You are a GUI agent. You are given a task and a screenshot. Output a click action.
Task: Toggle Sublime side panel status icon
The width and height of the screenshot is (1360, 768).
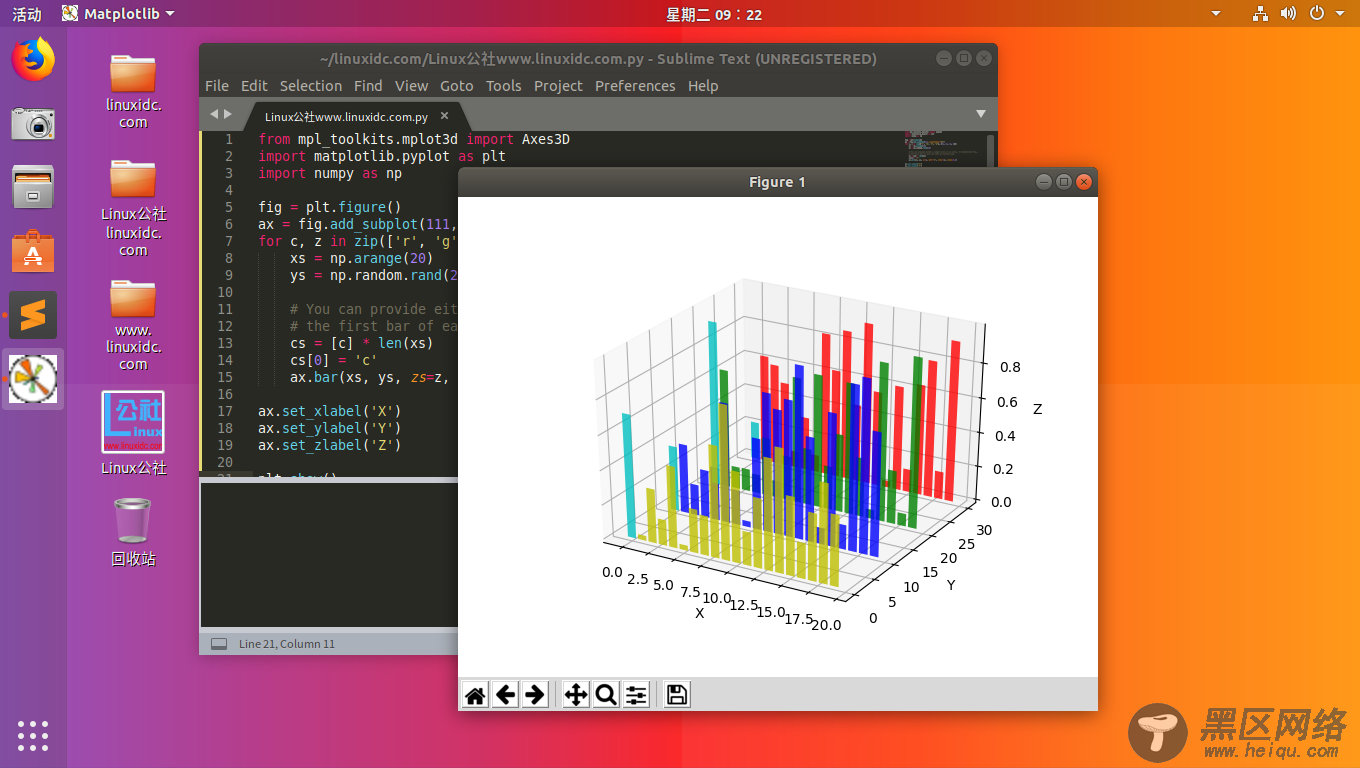tap(218, 644)
